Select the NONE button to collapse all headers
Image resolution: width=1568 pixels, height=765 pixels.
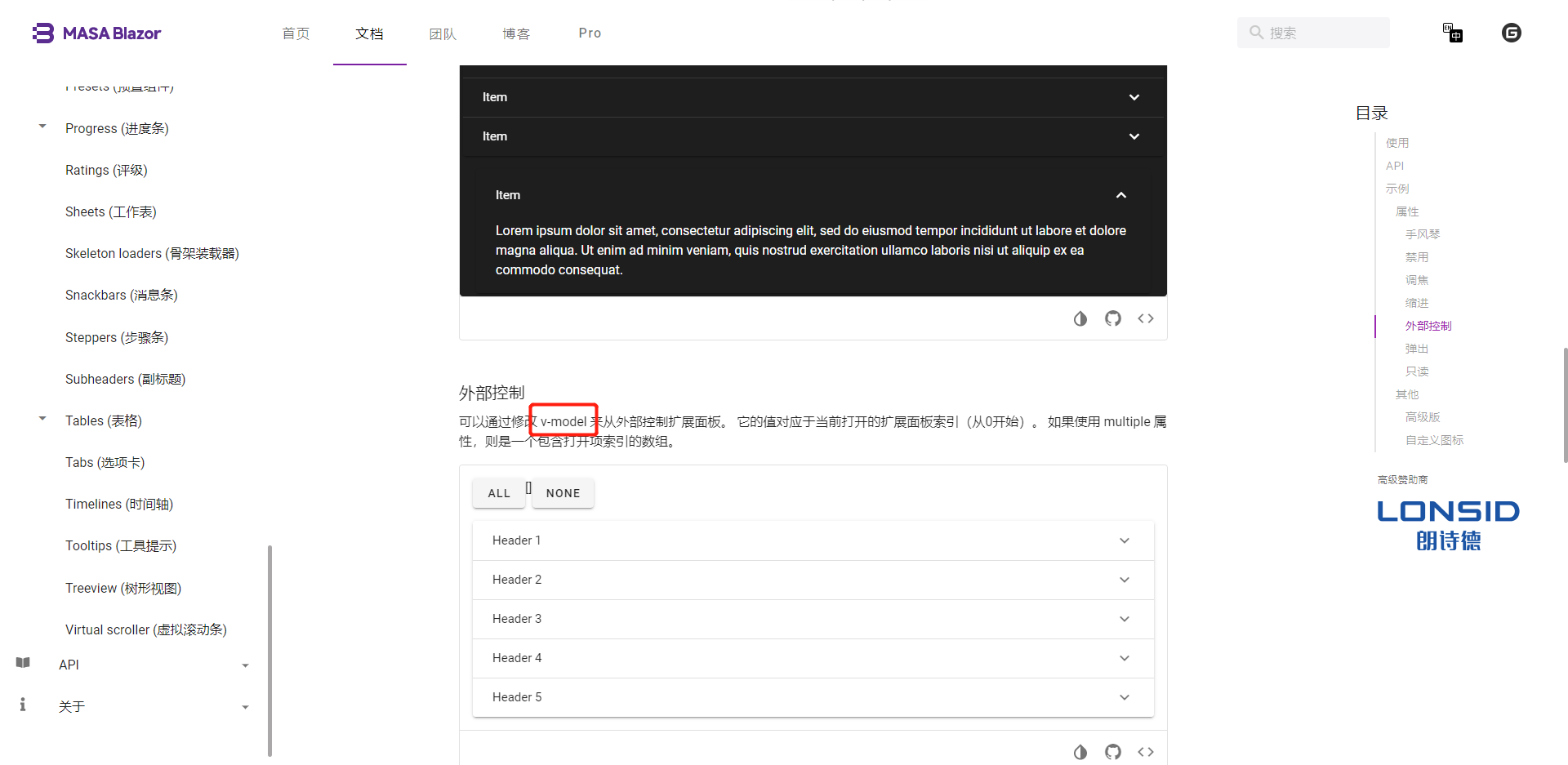click(x=563, y=493)
